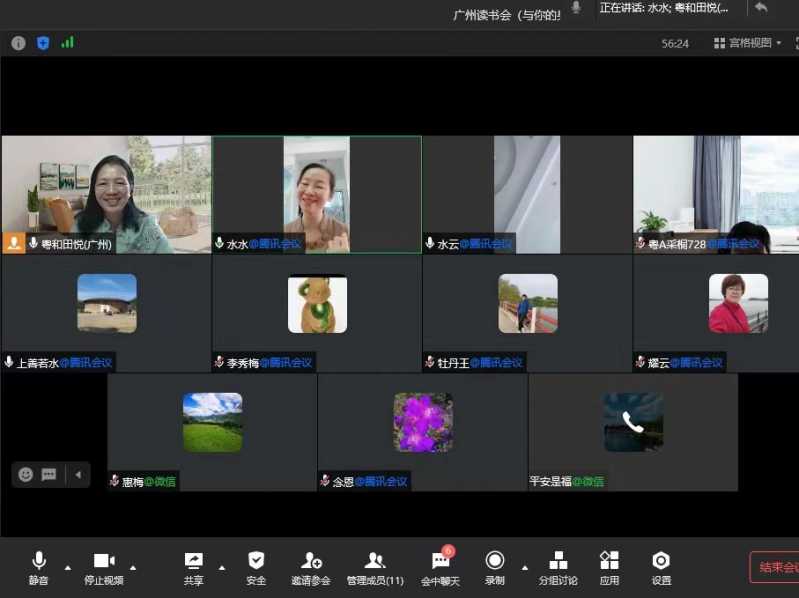The image size is (799, 598).
Task: Open in-meeting chat (会中聊天)
Action: pyautogui.click(x=440, y=567)
